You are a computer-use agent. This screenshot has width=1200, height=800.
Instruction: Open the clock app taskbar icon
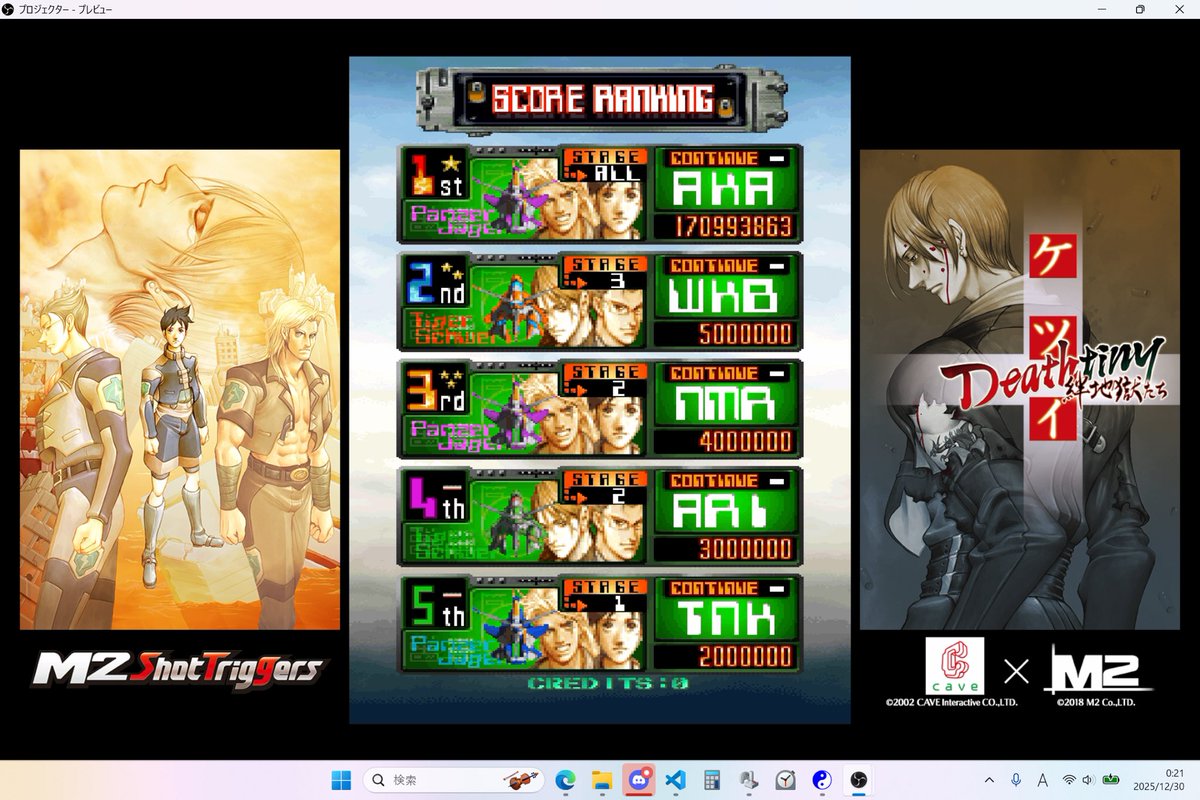click(785, 779)
